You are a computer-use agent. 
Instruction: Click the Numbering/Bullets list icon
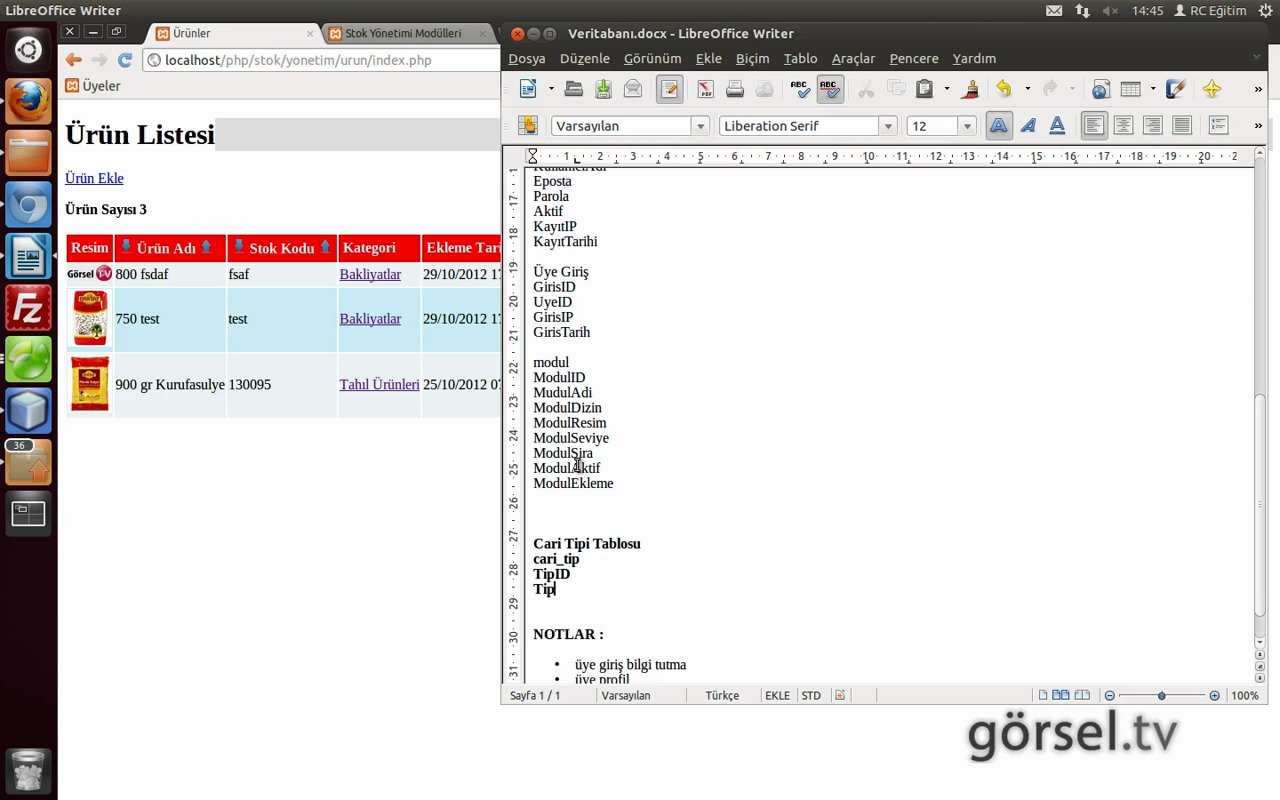tap(1219, 125)
